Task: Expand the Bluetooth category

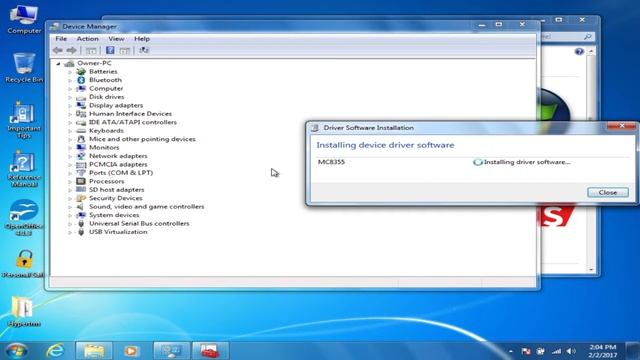Action: [x=70, y=80]
